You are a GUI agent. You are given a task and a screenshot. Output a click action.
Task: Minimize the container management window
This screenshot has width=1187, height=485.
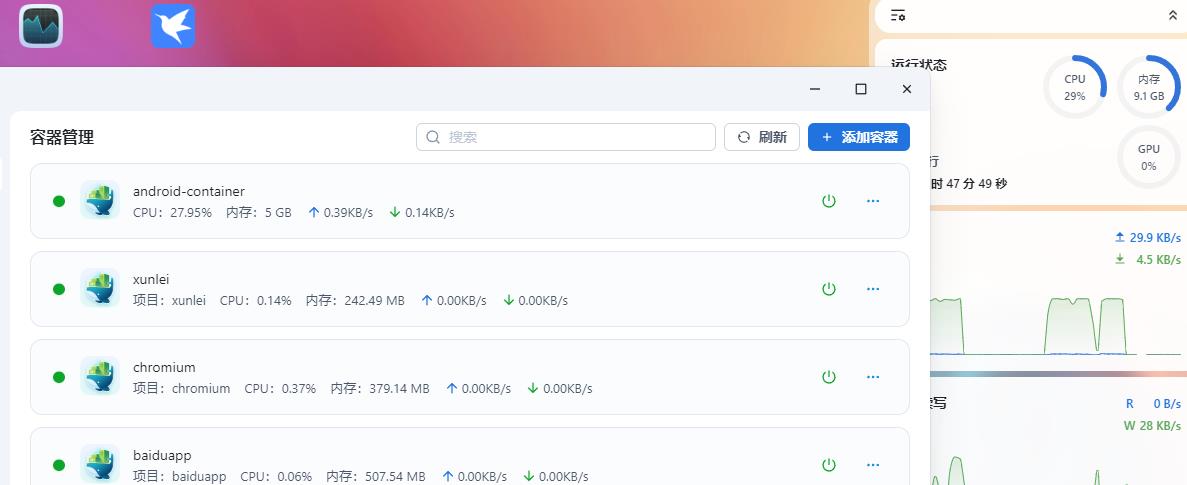(815, 89)
